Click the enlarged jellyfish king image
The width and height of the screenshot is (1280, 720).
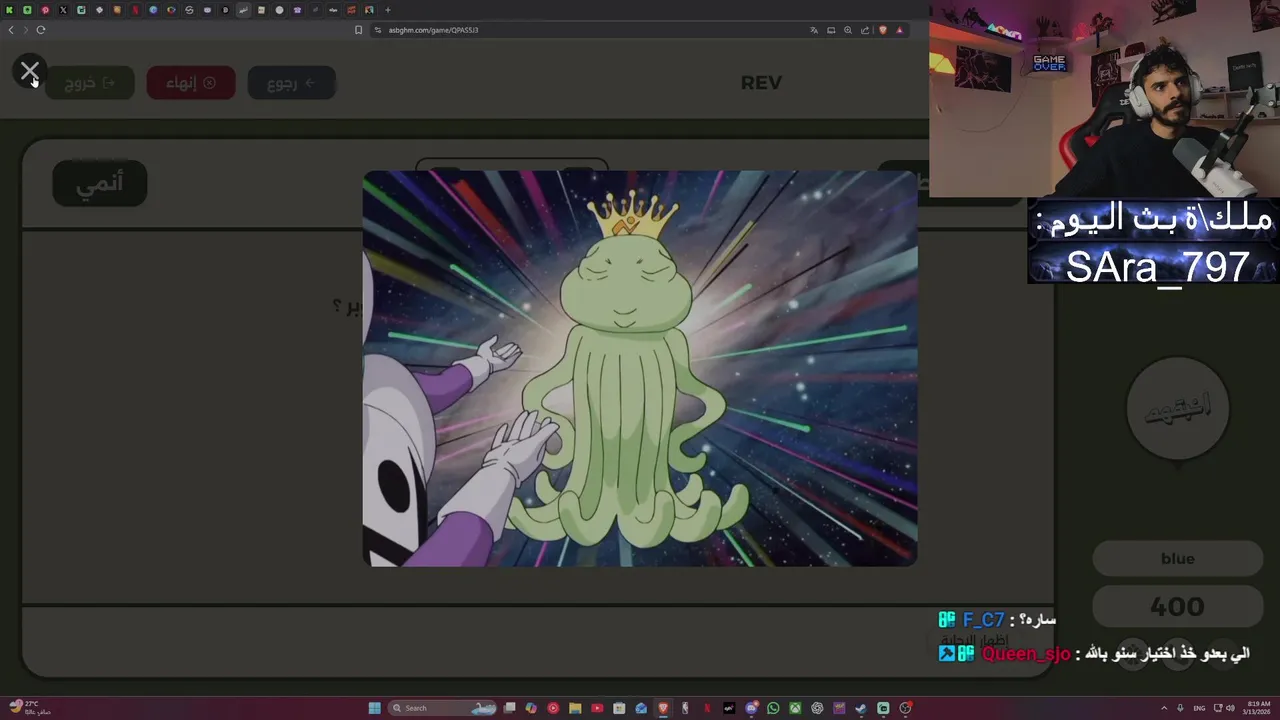point(640,368)
